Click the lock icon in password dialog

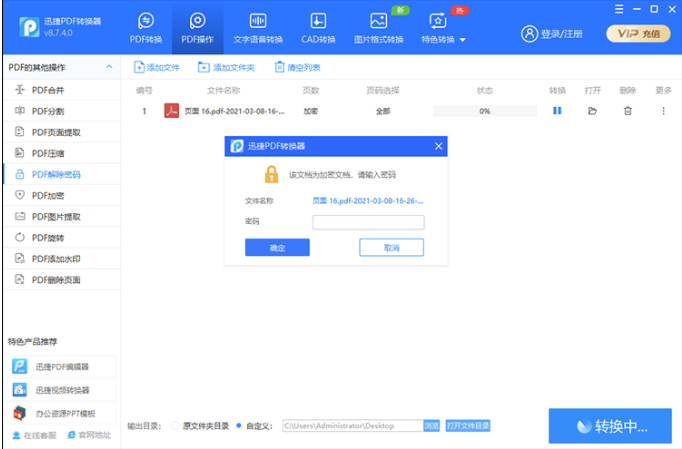[271, 174]
